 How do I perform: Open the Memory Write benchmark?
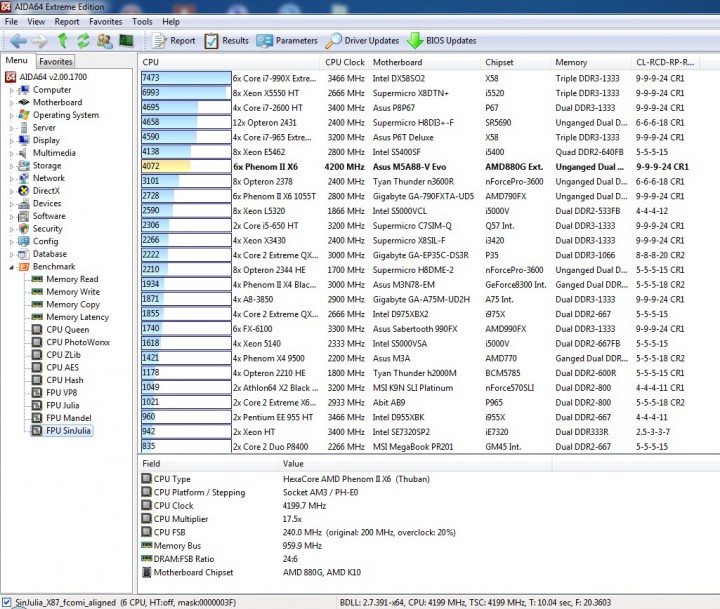pyautogui.click(x=73, y=292)
